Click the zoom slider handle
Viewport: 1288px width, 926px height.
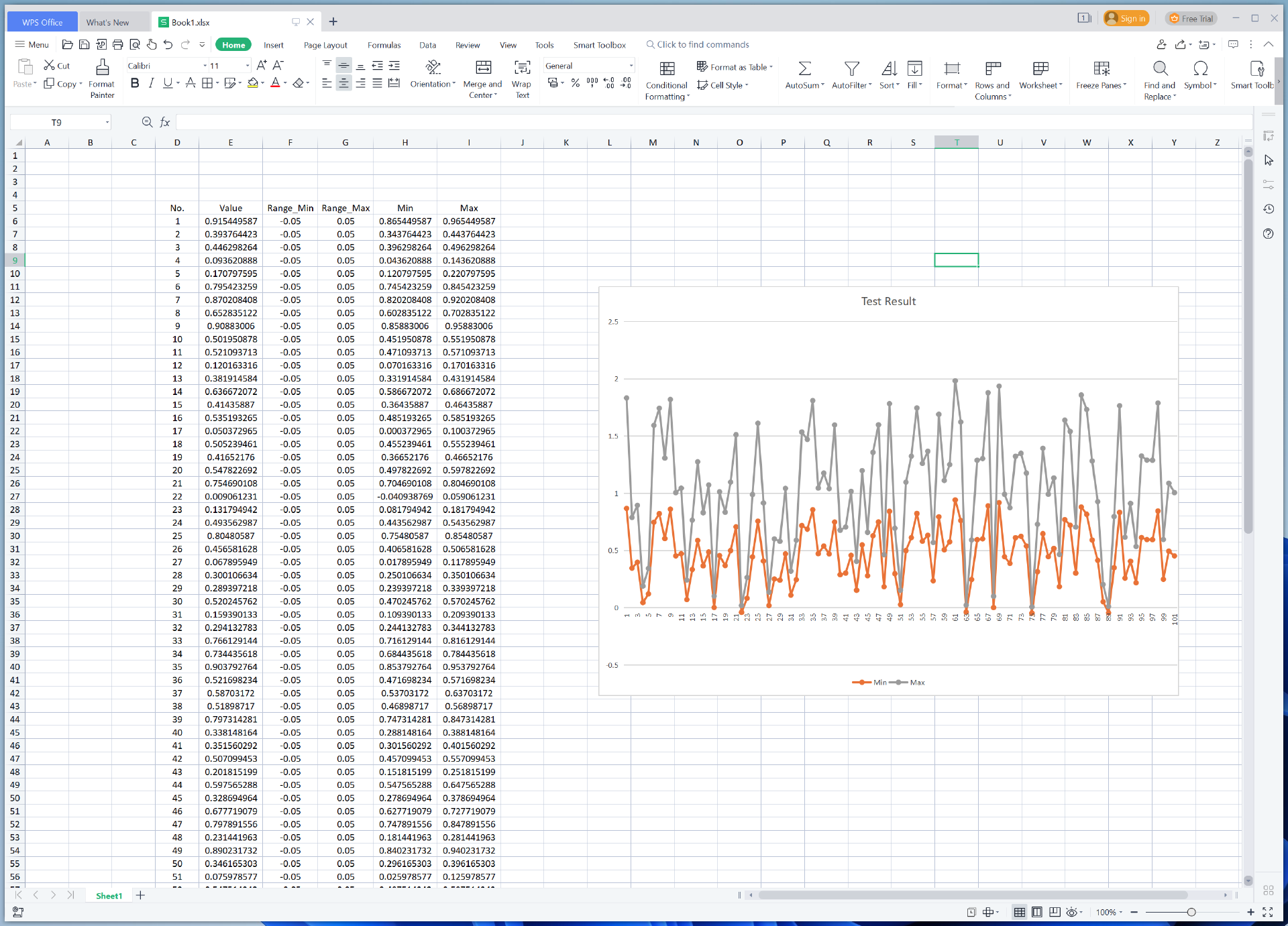[x=1191, y=912]
